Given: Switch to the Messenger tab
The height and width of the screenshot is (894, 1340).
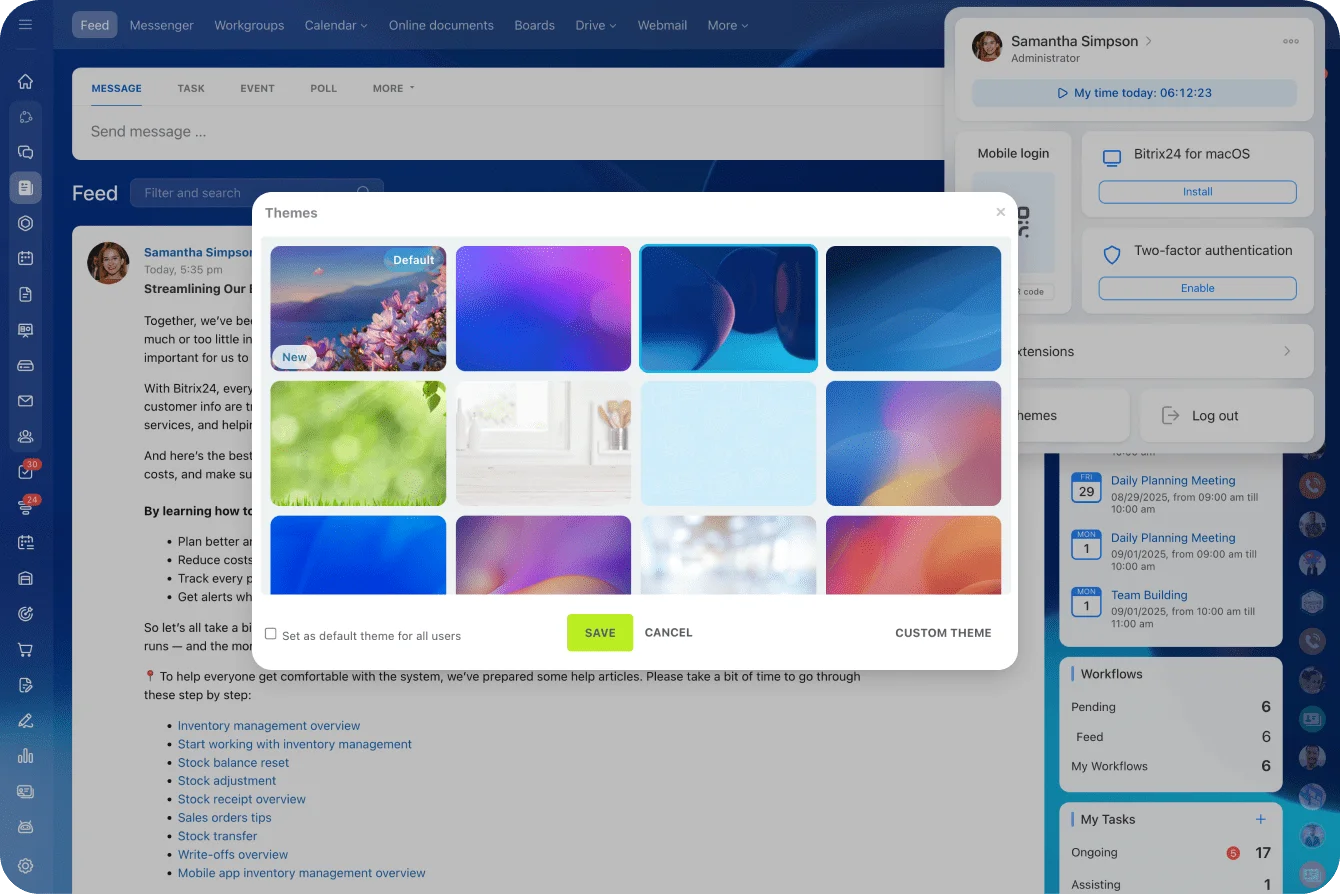Looking at the screenshot, I should pos(161,25).
